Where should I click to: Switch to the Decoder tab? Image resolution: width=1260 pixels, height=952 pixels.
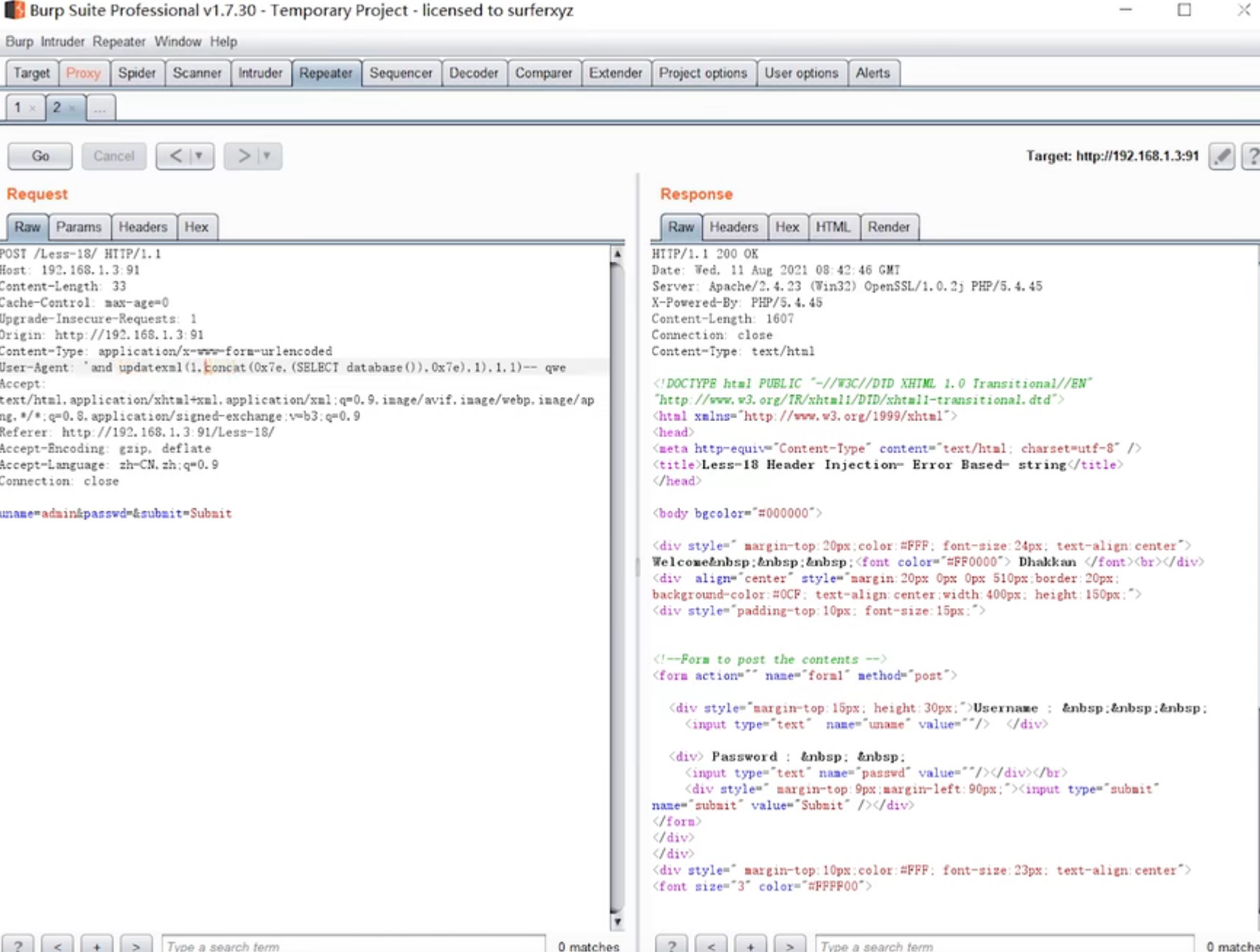[473, 73]
